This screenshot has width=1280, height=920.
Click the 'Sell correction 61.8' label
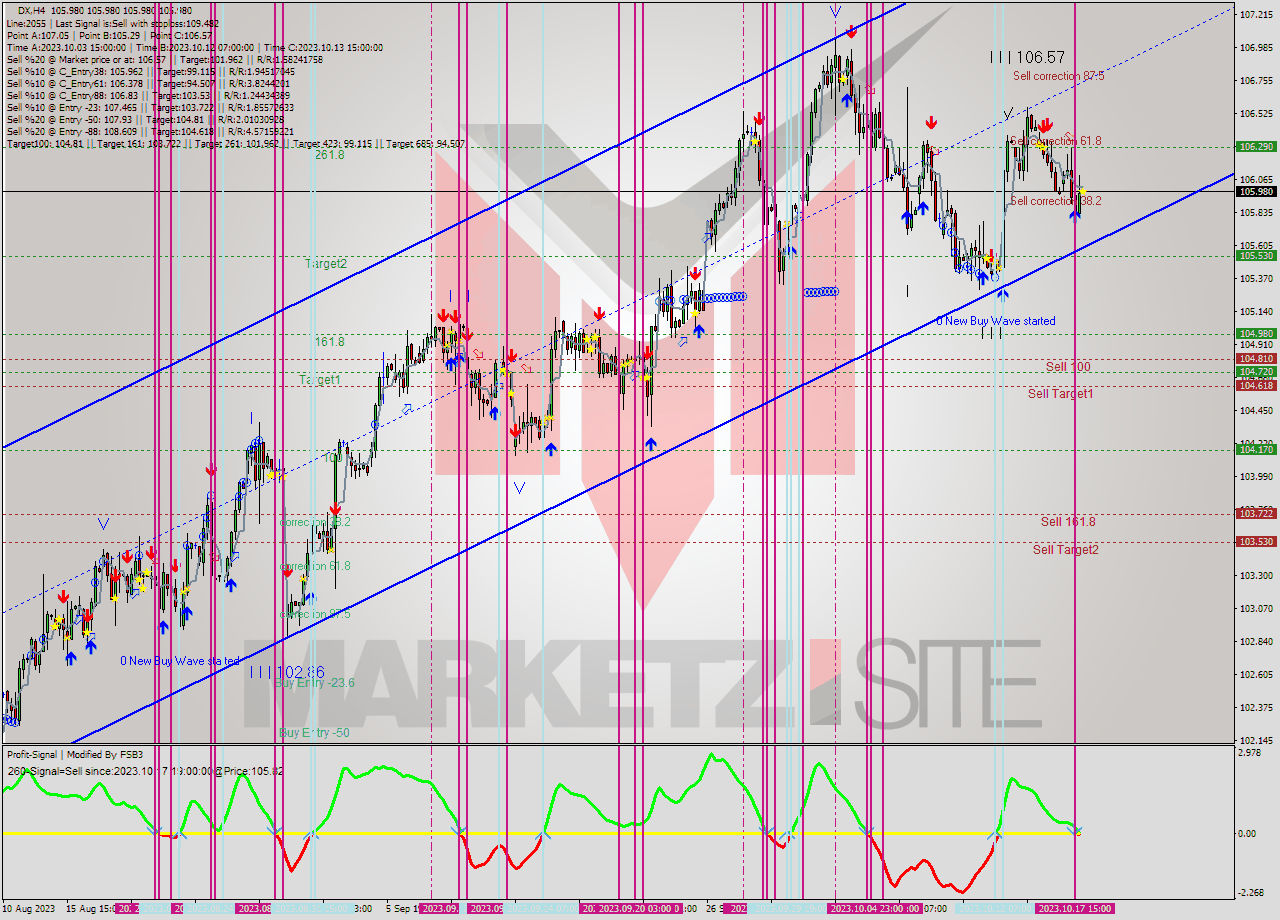coord(1056,141)
